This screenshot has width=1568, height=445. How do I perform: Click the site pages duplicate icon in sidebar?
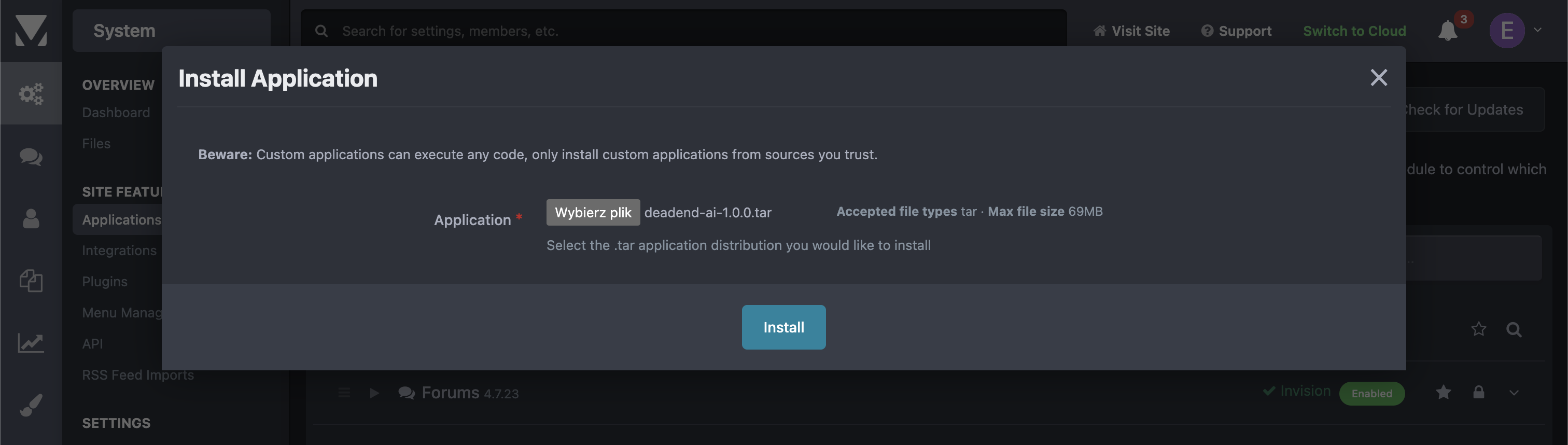[x=31, y=281]
